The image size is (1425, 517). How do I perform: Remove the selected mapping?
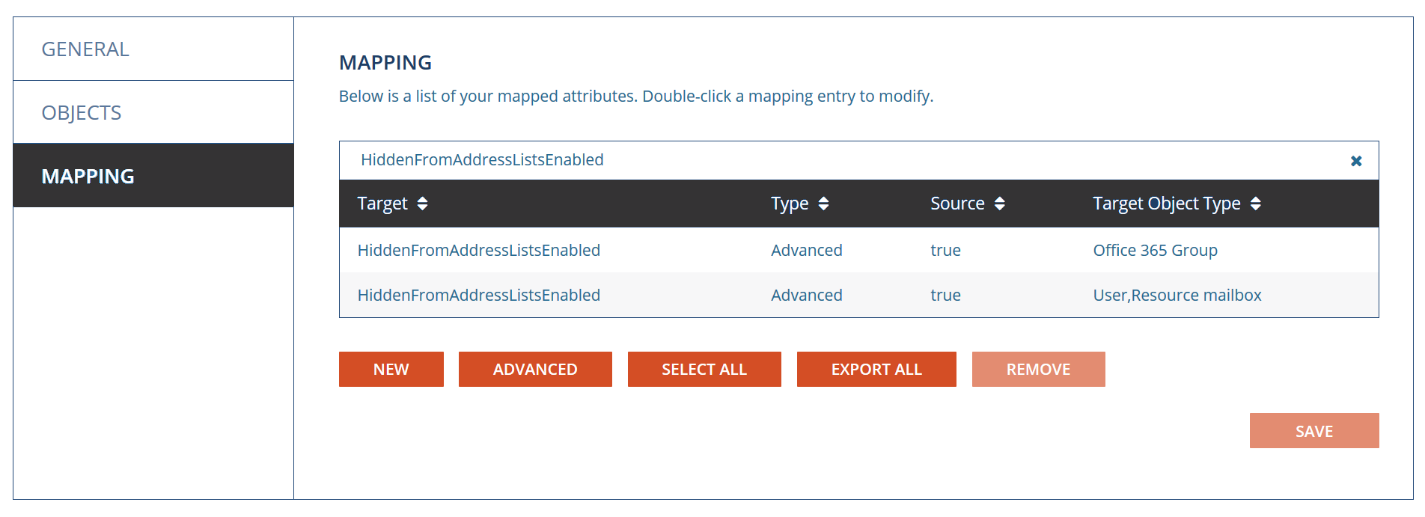pos(1038,369)
